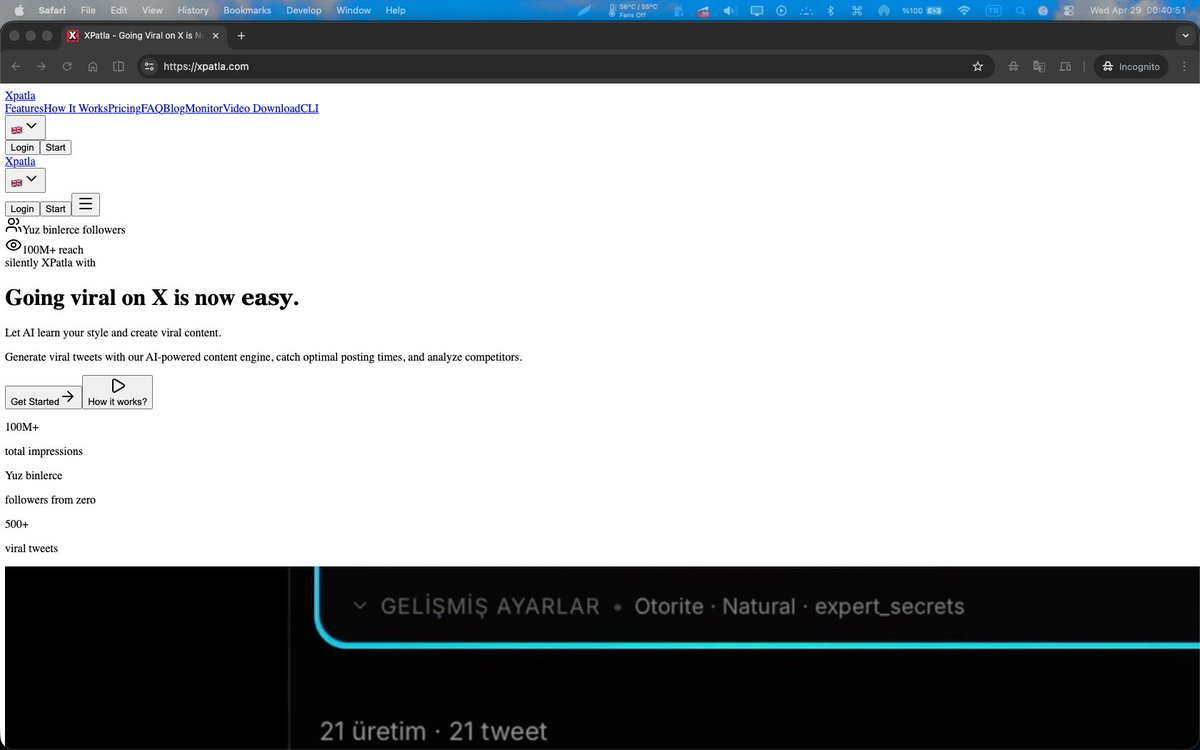This screenshot has height=750, width=1200.
Task: Open the Develop menu
Action: (304, 10)
